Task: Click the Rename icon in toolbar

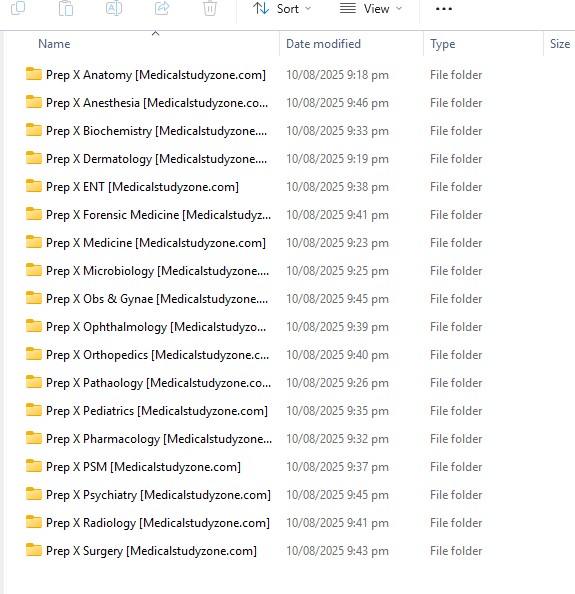Action: [114, 8]
